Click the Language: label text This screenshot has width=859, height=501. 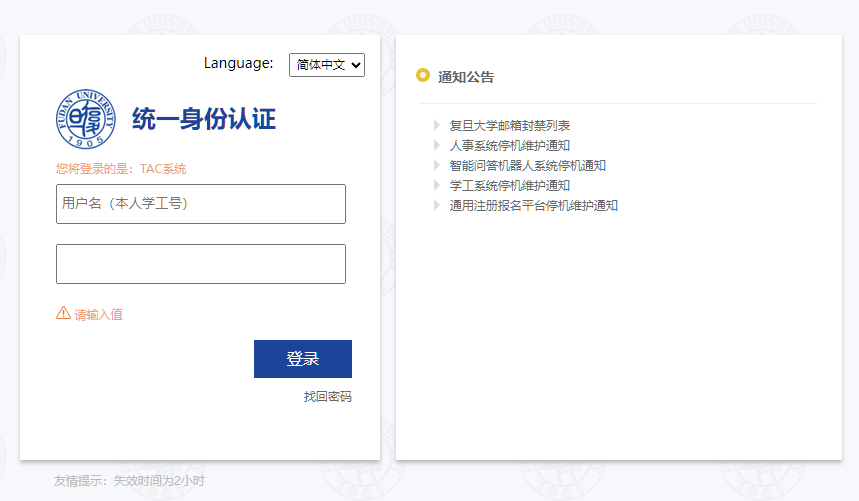click(238, 64)
